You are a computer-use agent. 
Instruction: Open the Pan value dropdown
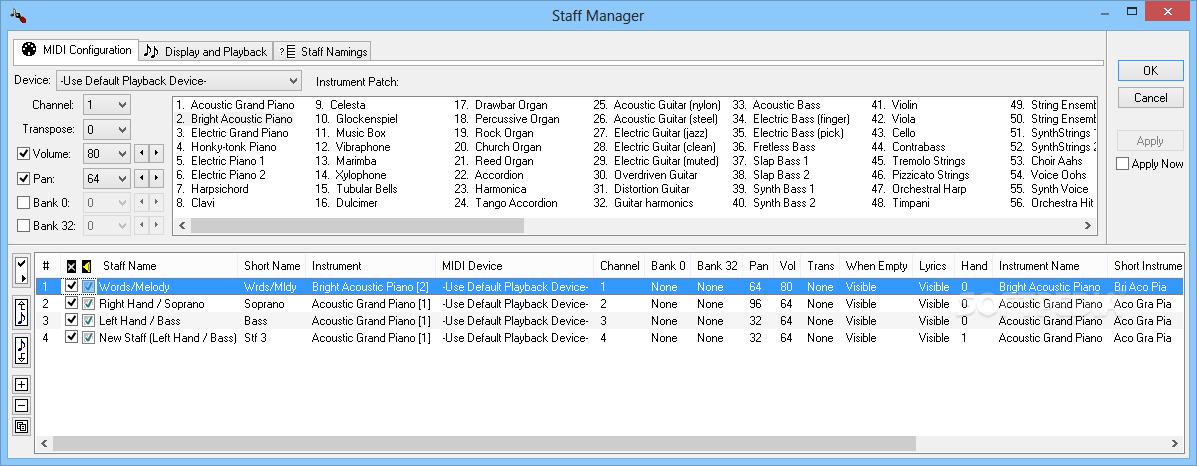[107, 179]
